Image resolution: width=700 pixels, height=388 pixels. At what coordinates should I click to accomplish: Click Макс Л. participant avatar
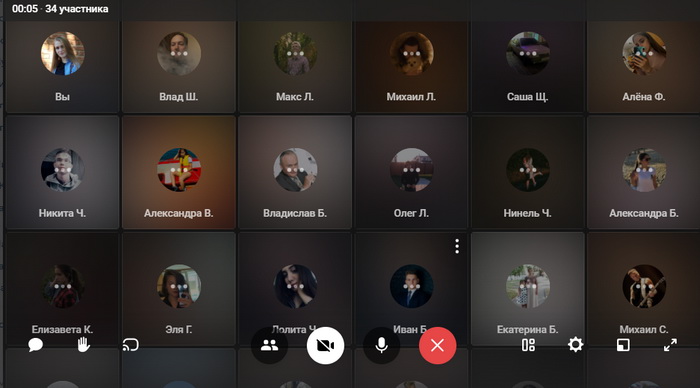point(295,53)
